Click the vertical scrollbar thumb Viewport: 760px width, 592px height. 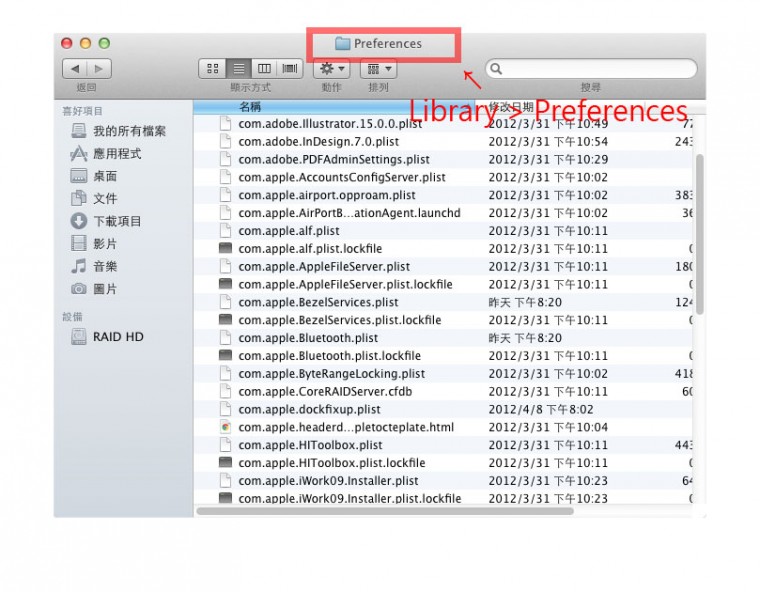(x=699, y=234)
